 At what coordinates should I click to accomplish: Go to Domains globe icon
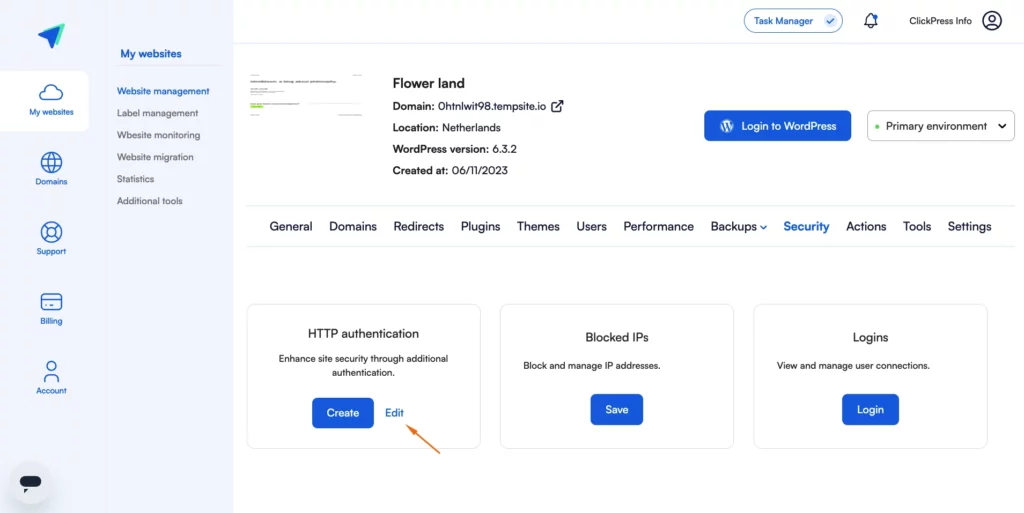click(x=51, y=162)
